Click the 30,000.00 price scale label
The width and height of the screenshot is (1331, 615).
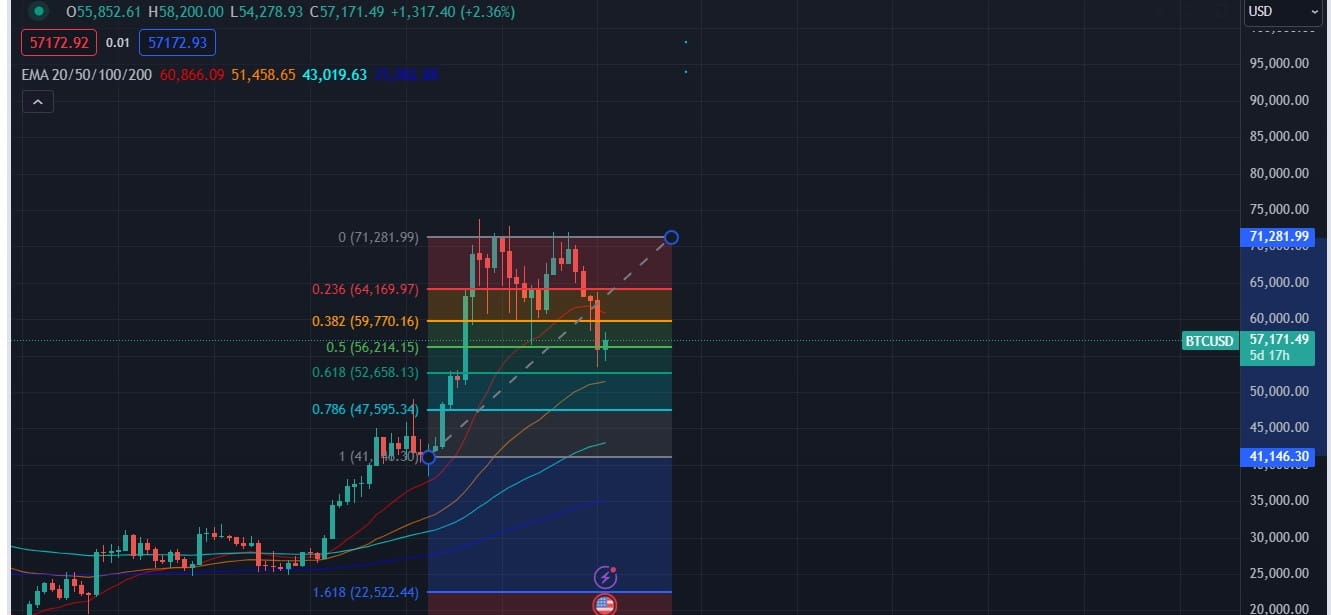pyautogui.click(x=1279, y=537)
